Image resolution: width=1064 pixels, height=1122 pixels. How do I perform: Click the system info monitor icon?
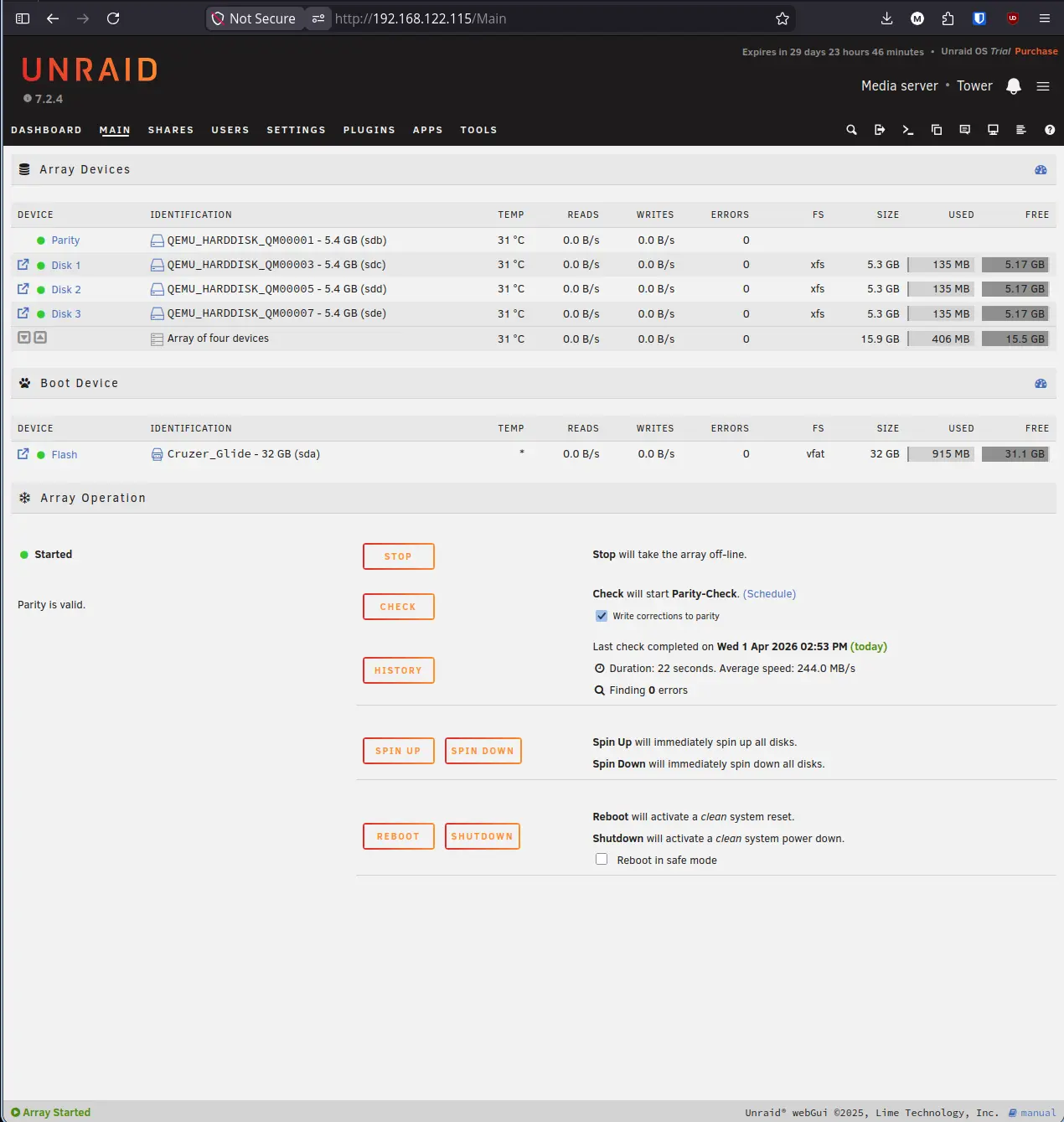[x=993, y=130]
